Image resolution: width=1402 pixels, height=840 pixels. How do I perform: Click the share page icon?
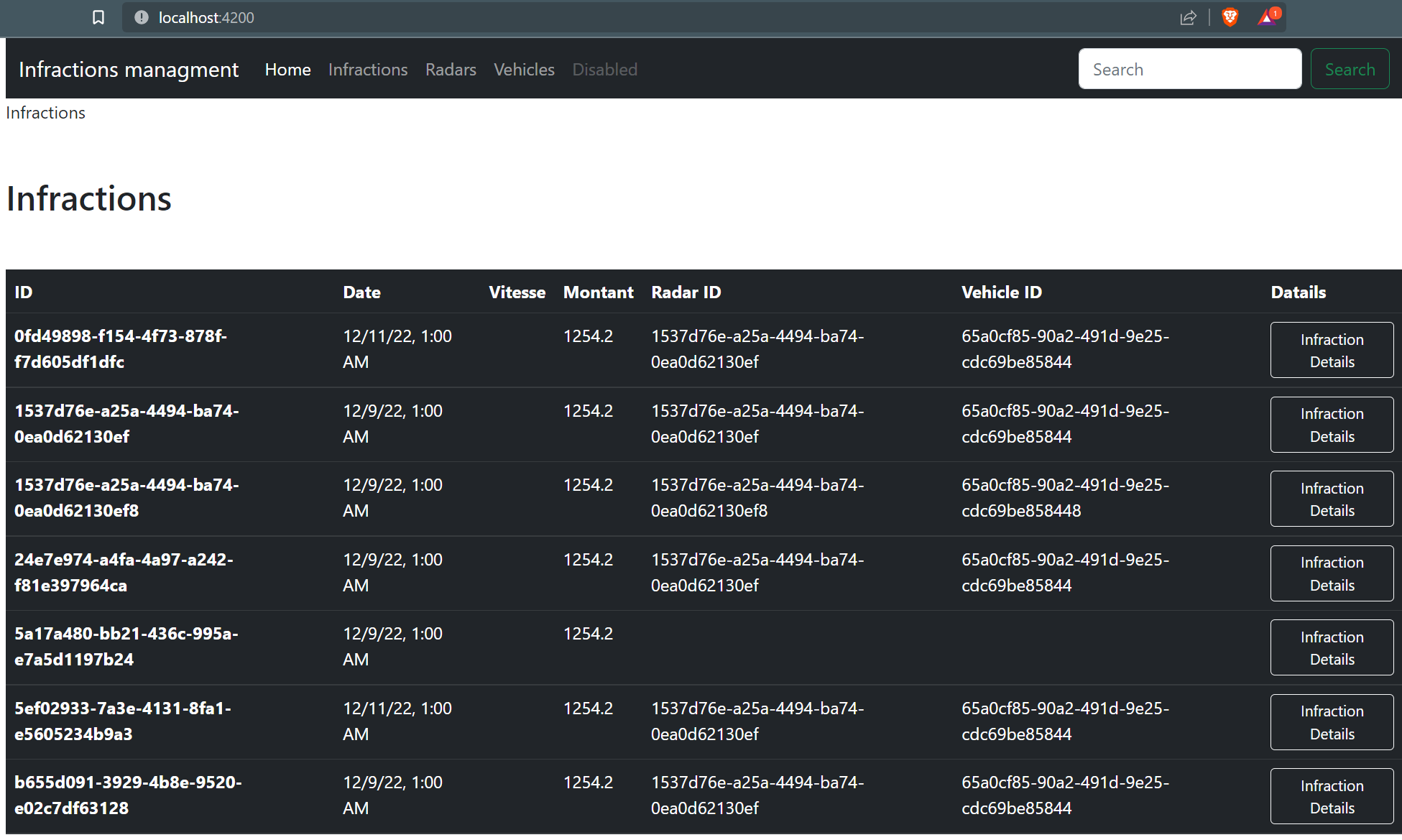1188,17
